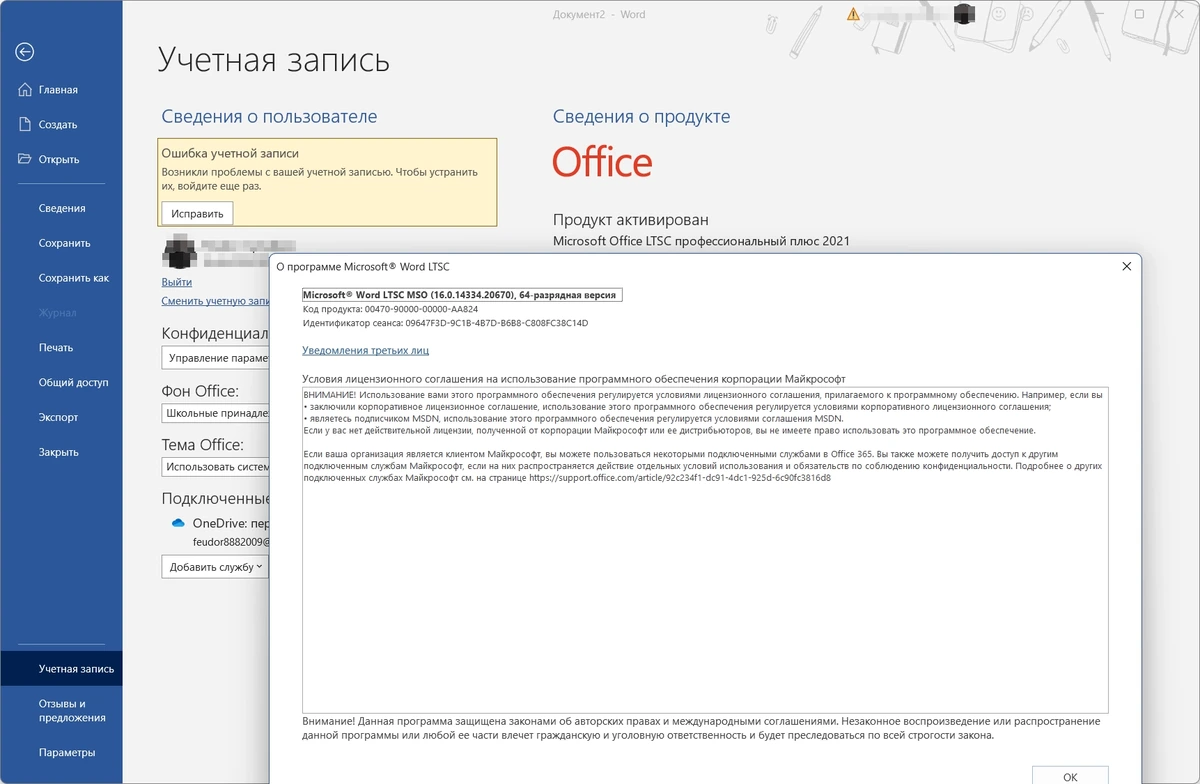The width and height of the screenshot is (1200, 784).
Task: Click the Сменить учетную запись link
Action: pos(216,301)
